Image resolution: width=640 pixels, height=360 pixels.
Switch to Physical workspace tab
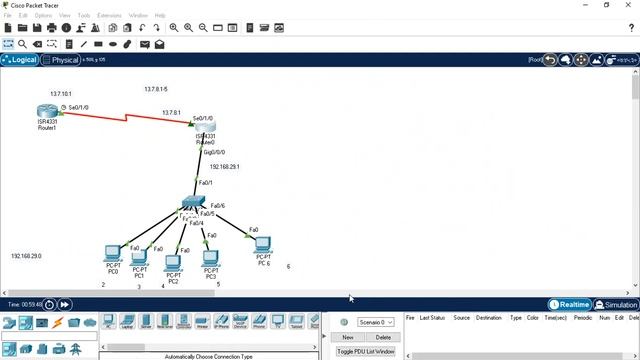click(60, 60)
